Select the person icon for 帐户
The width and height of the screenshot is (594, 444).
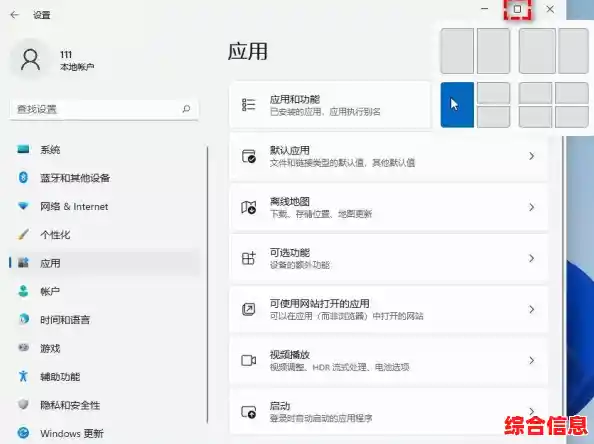click(23, 291)
